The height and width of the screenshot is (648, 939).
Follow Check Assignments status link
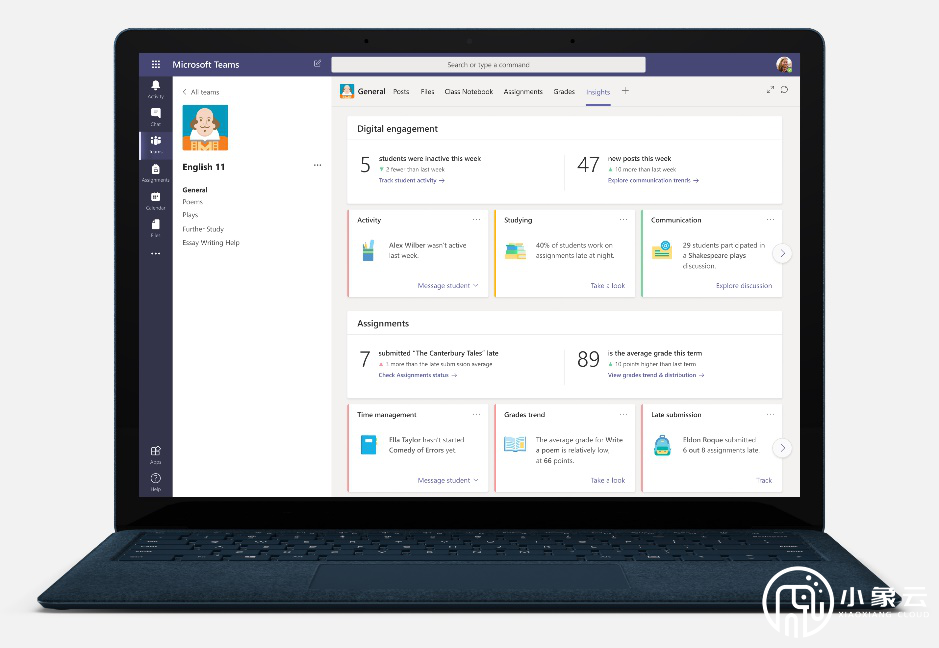click(x=418, y=375)
